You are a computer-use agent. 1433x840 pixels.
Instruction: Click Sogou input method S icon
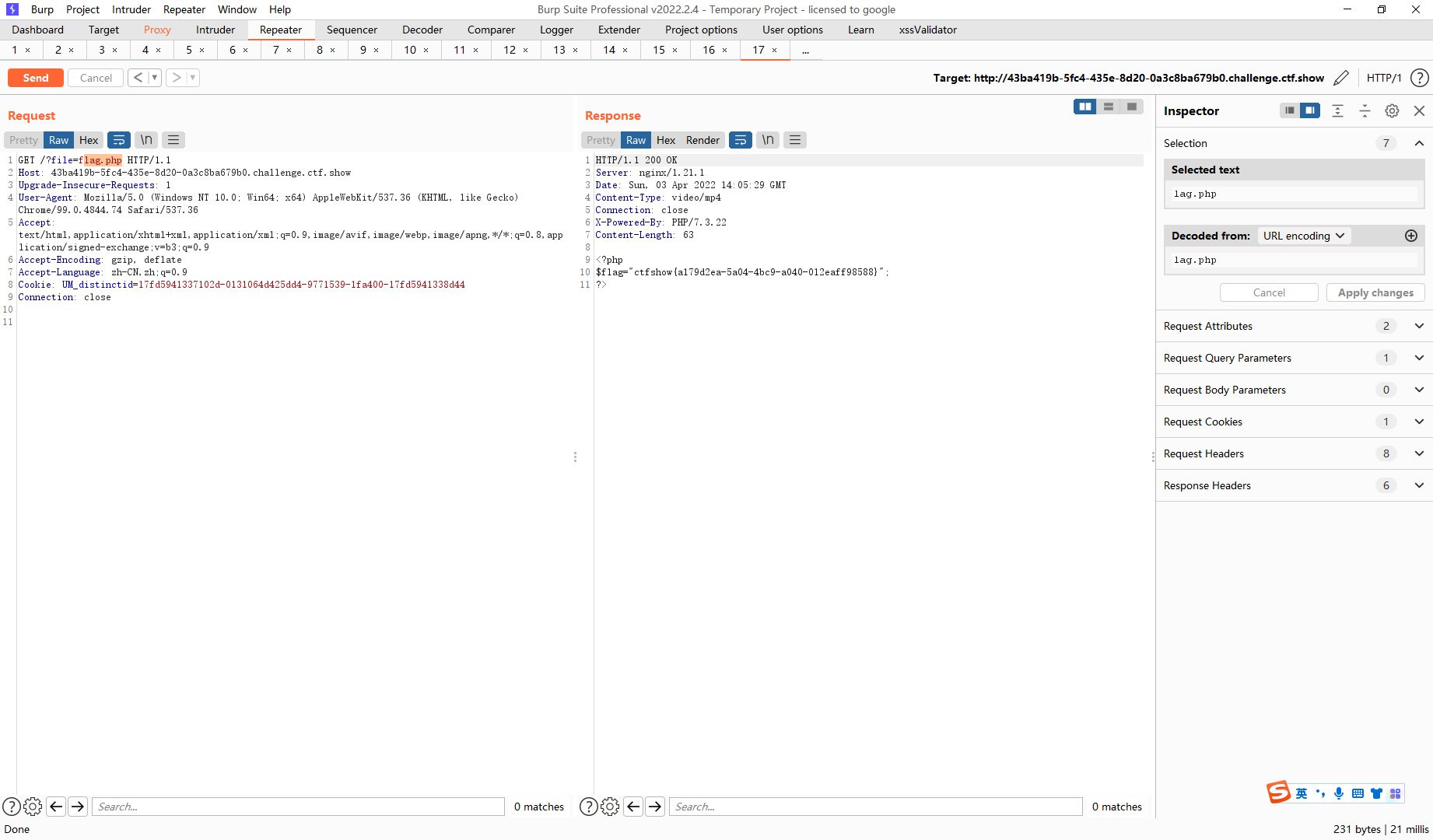(1278, 793)
